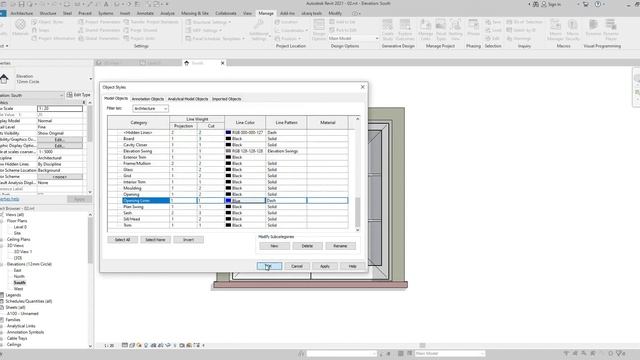Open the Annotate ribbon tab
640x360 pixels.
pyautogui.click(x=145, y=13)
